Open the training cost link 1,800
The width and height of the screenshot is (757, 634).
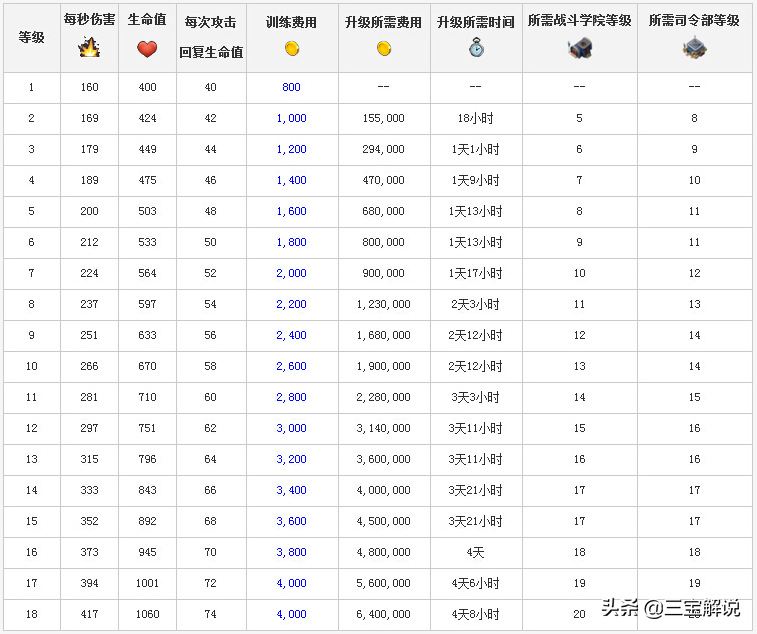point(292,242)
